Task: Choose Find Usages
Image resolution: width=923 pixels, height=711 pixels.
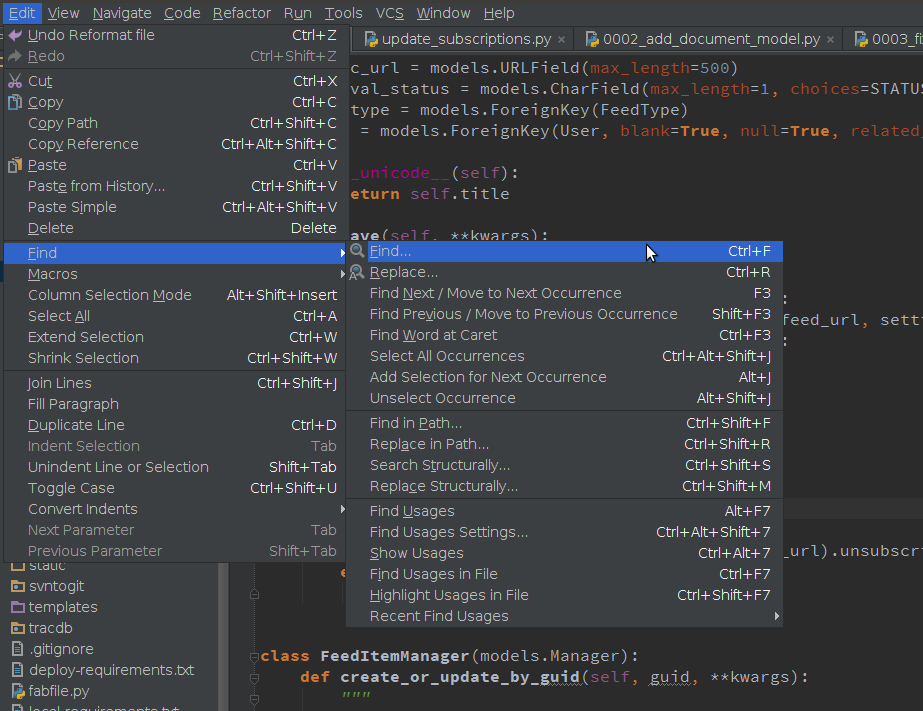Action: [x=565, y=511]
